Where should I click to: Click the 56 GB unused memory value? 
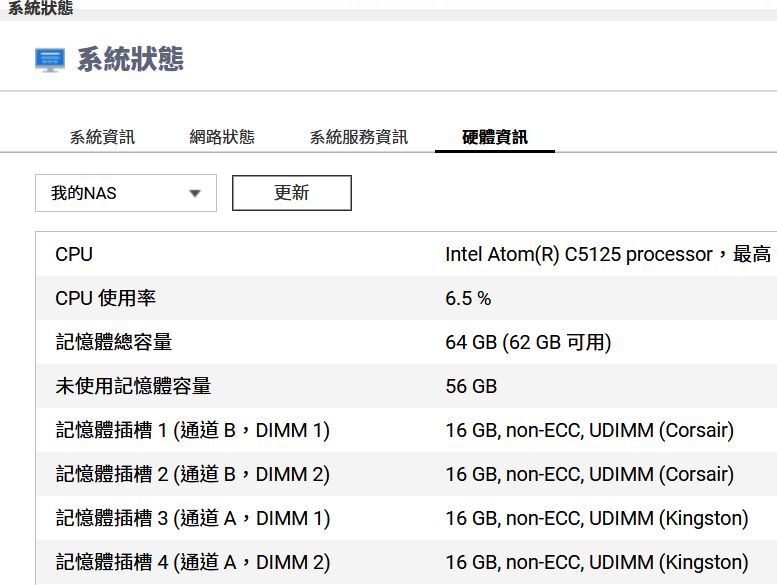[x=471, y=386]
